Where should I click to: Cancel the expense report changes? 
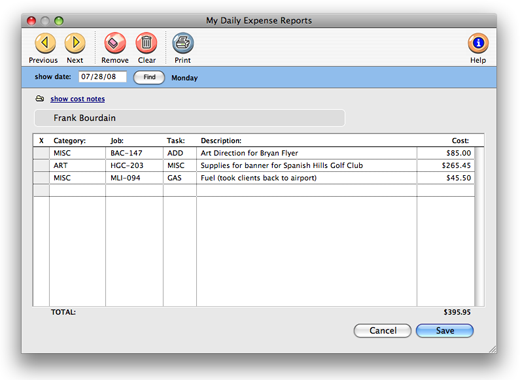[x=382, y=331]
